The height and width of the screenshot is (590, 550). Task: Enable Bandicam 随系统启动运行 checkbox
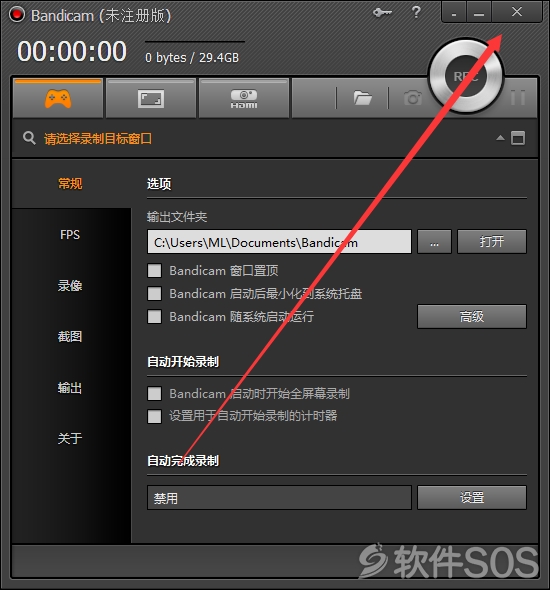tap(154, 316)
